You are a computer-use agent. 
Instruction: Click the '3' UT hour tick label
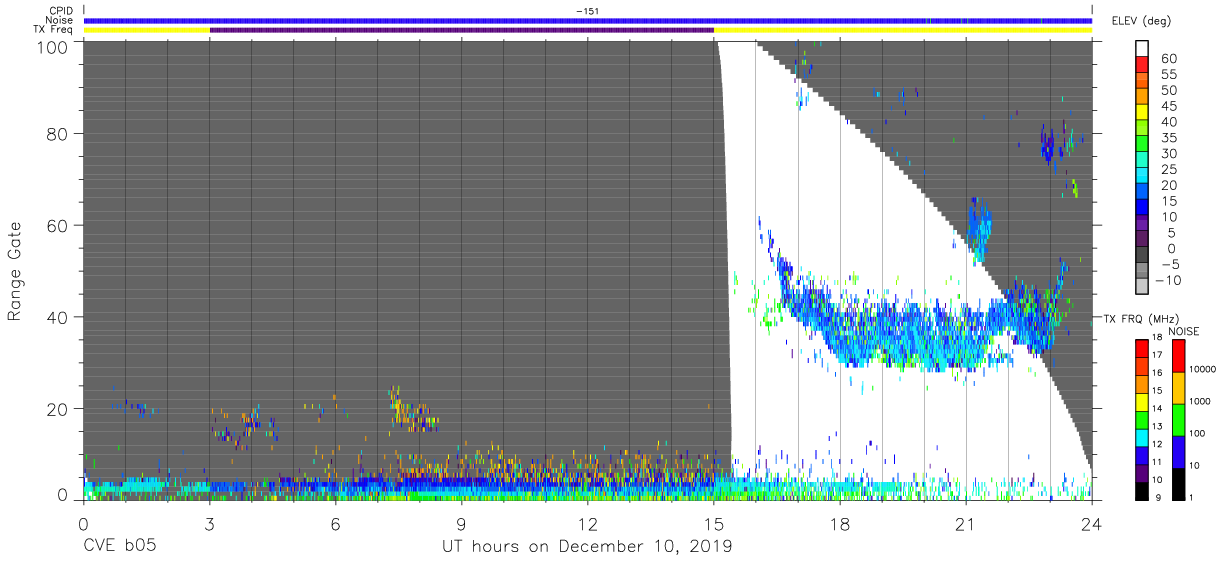209,525
